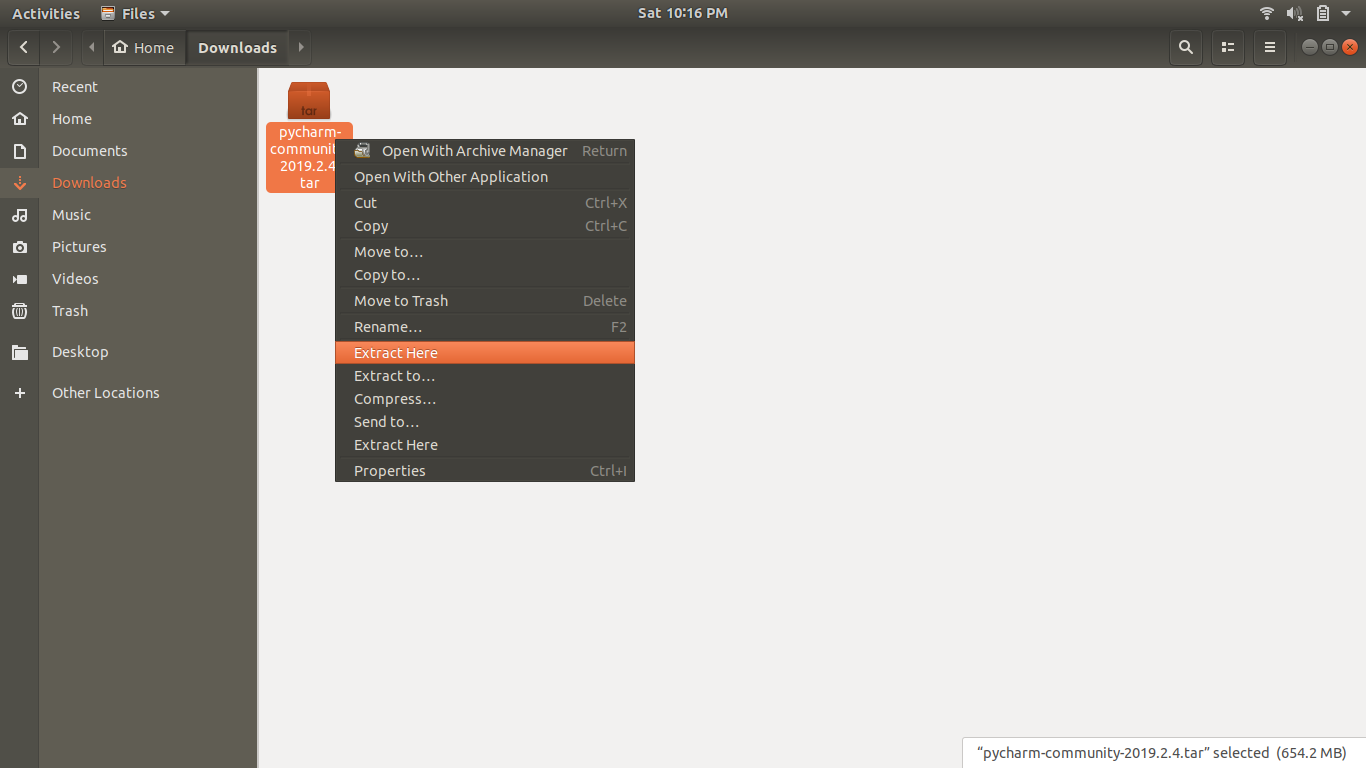Open Other Locations in the sidebar
1366x768 pixels.
[x=105, y=393]
